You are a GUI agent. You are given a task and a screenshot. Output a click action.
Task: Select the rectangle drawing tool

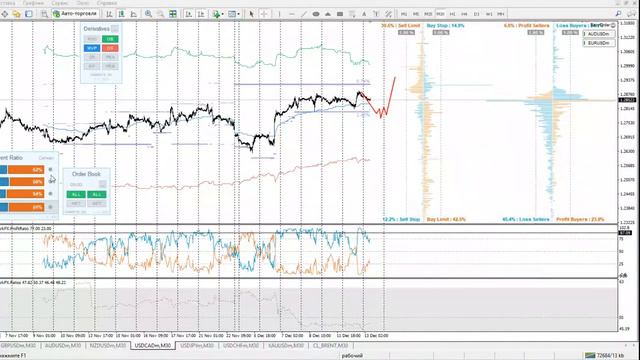click(340, 14)
